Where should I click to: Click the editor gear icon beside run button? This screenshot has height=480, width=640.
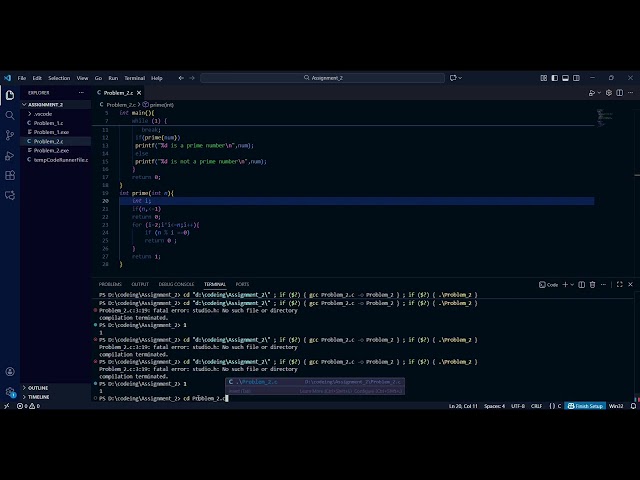click(609, 93)
